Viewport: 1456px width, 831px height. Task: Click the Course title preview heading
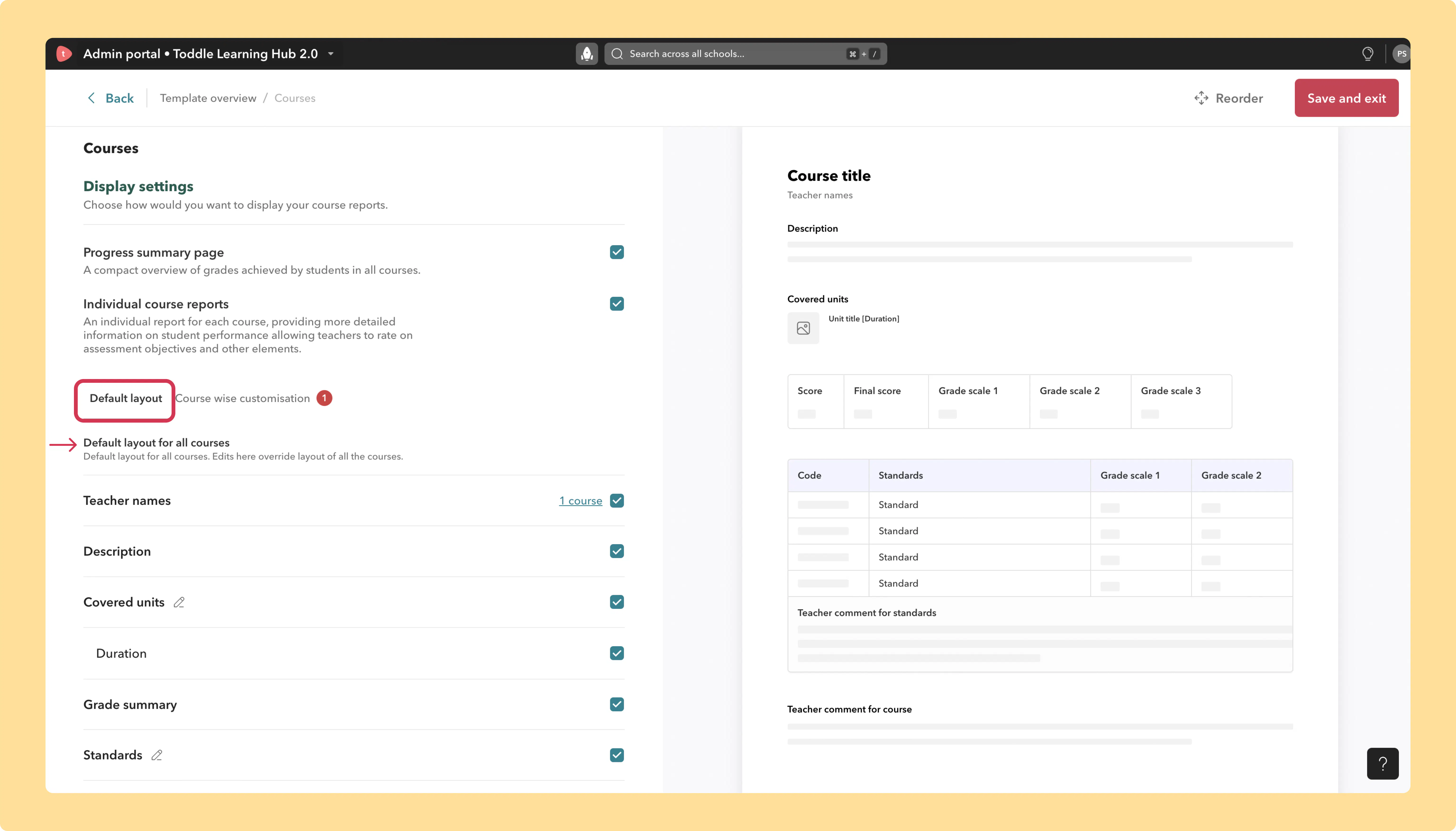pyautogui.click(x=828, y=176)
